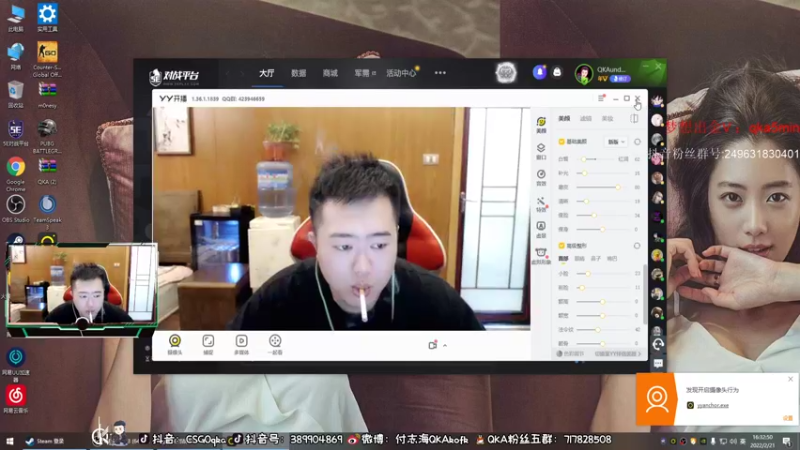Click the 捕捉 screen capture icon
This screenshot has height=450, width=800.
[208, 344]
